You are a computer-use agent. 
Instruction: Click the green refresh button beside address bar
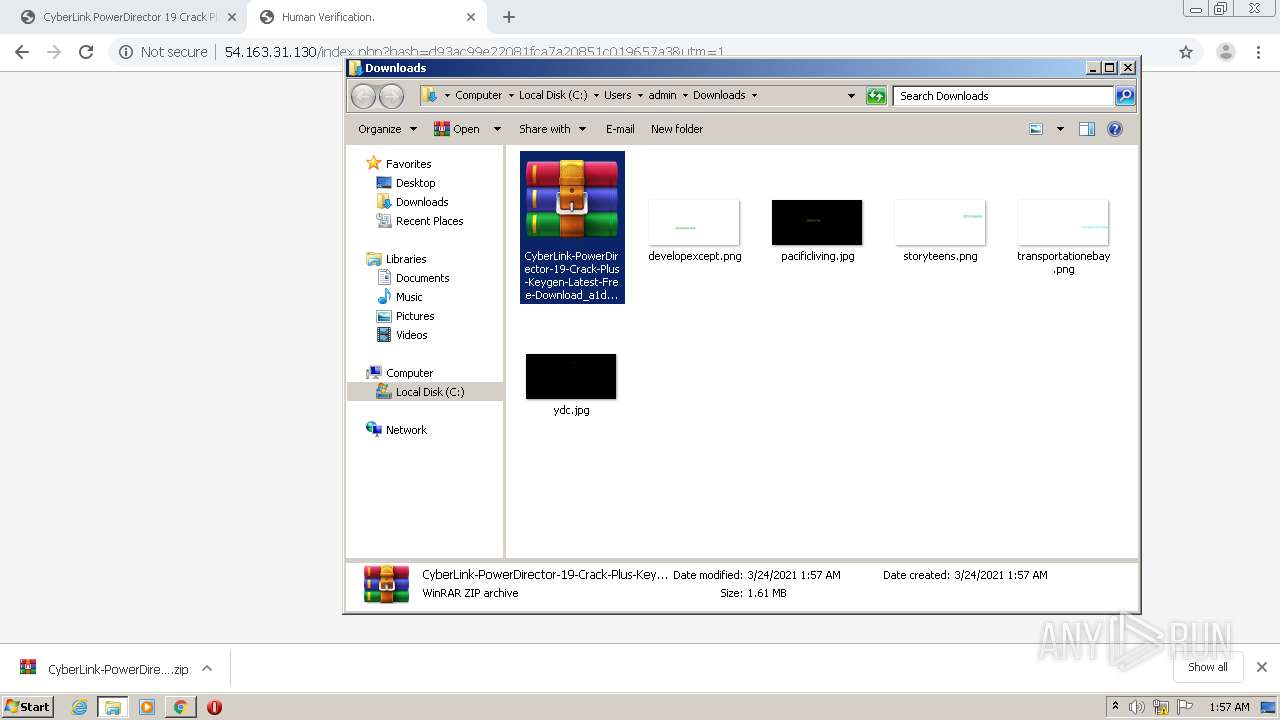click(876, 96)
